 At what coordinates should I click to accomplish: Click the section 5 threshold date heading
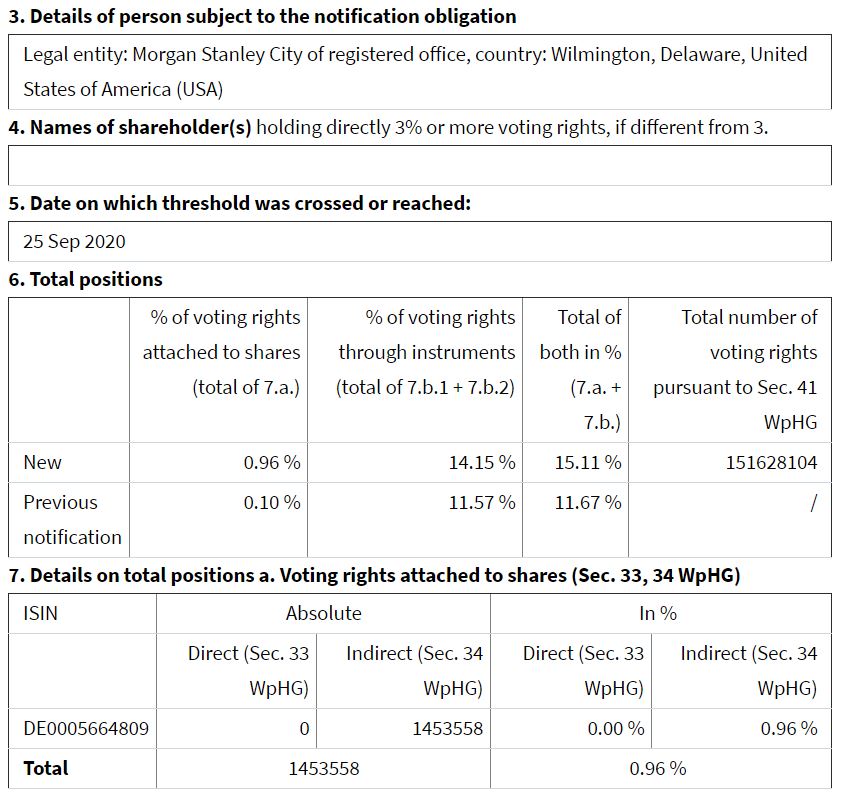[x=239, y=203]
